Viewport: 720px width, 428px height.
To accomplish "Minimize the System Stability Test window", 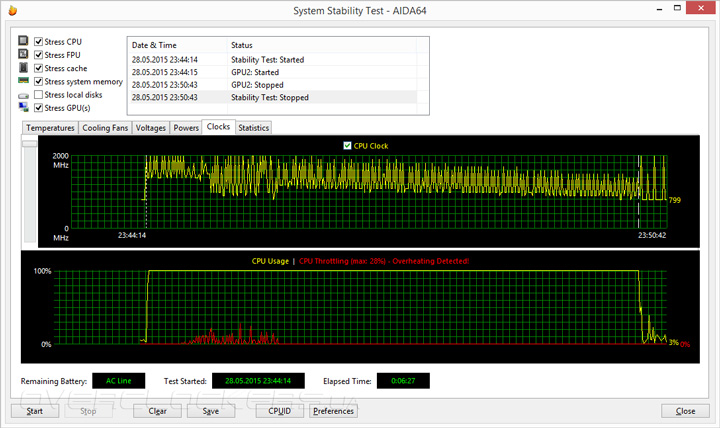I will point(659,9).
